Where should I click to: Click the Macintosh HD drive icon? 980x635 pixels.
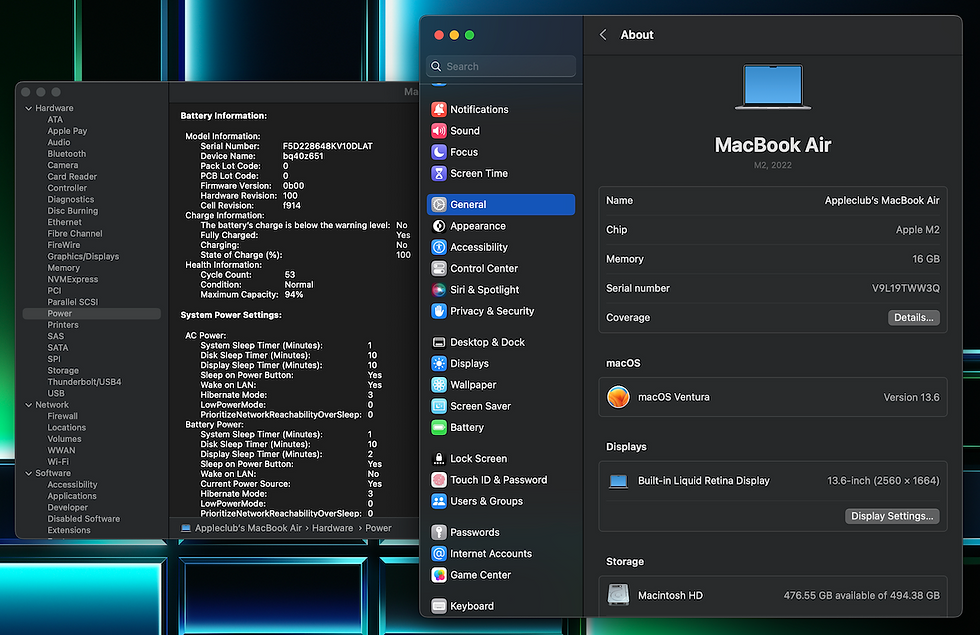[618, 594]
